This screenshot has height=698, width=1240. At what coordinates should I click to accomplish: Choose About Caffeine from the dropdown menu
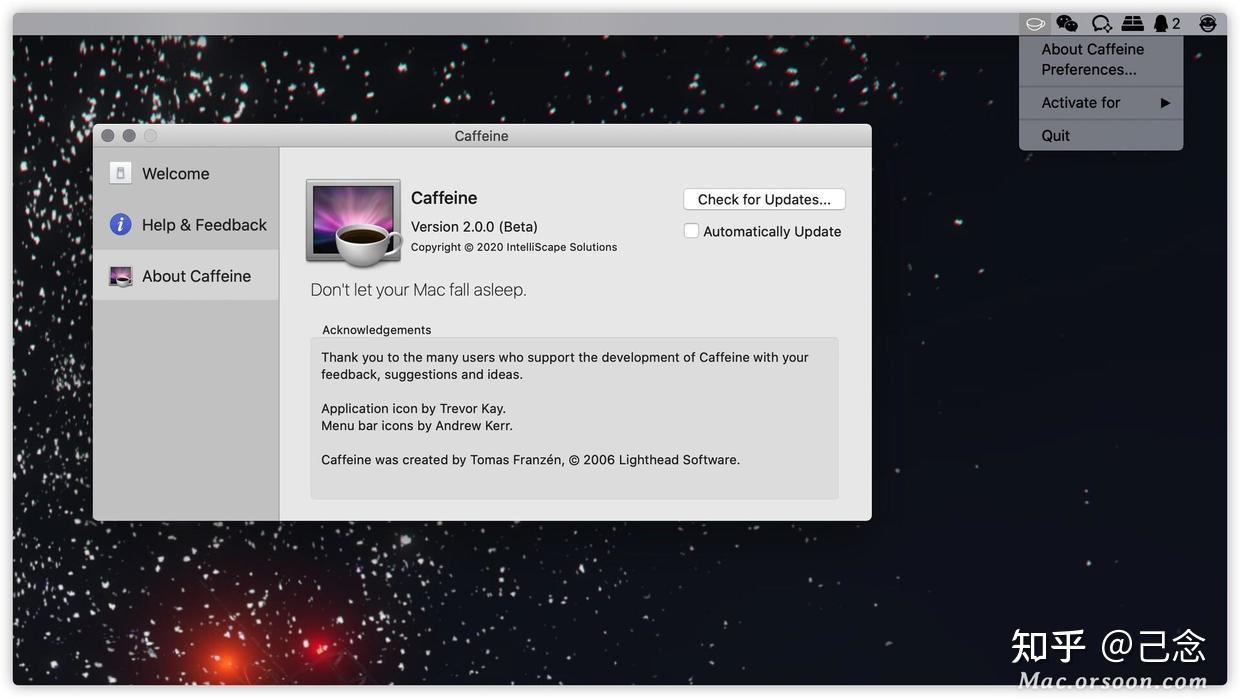click(x=1092, y=49)
